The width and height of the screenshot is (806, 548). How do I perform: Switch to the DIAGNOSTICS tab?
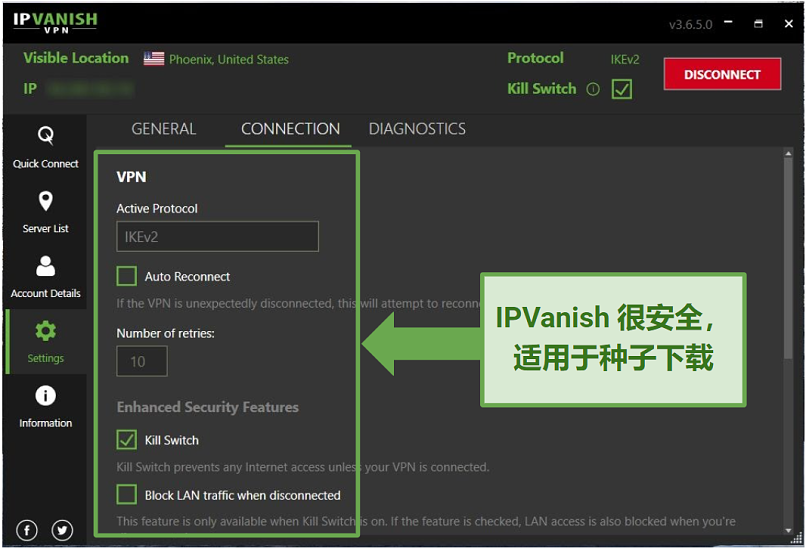coord(417,129)
